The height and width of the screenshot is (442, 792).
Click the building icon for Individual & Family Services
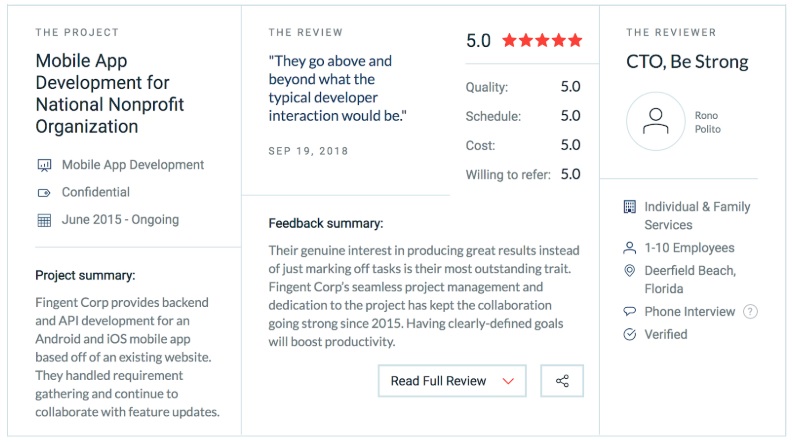click(x=629, y=207)
